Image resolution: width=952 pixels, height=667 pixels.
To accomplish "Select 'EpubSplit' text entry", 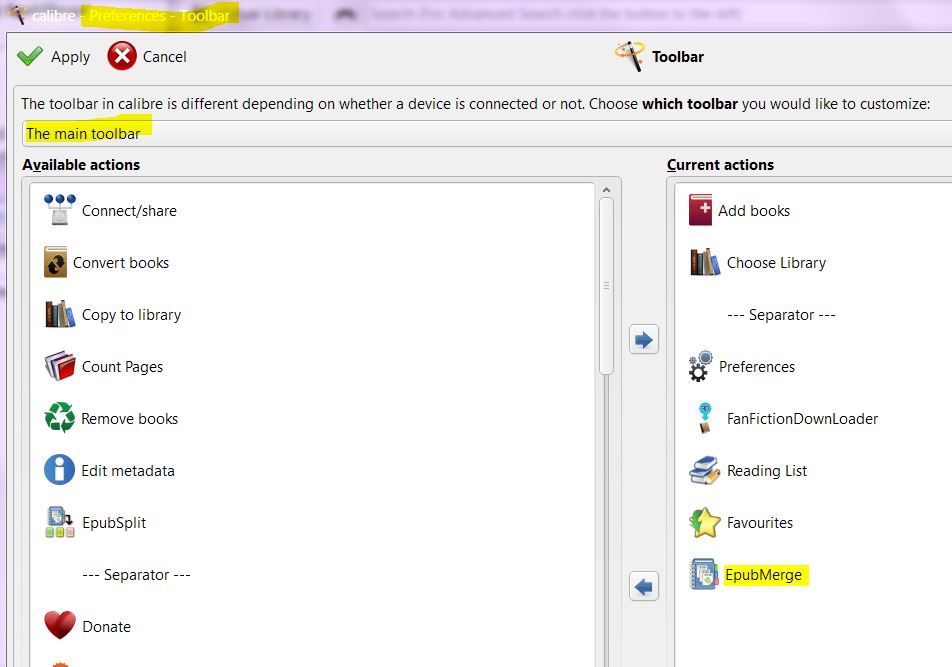I will pos(114,523).
